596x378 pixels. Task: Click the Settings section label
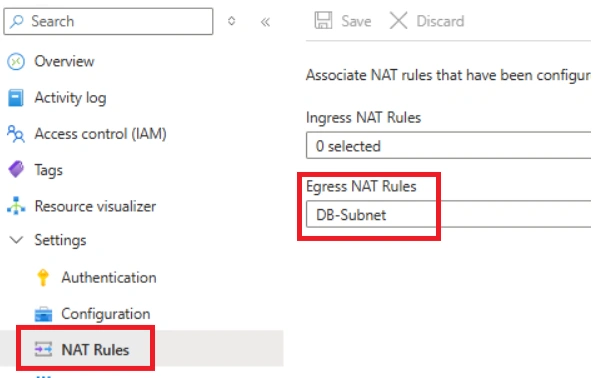tap(60, 241)
